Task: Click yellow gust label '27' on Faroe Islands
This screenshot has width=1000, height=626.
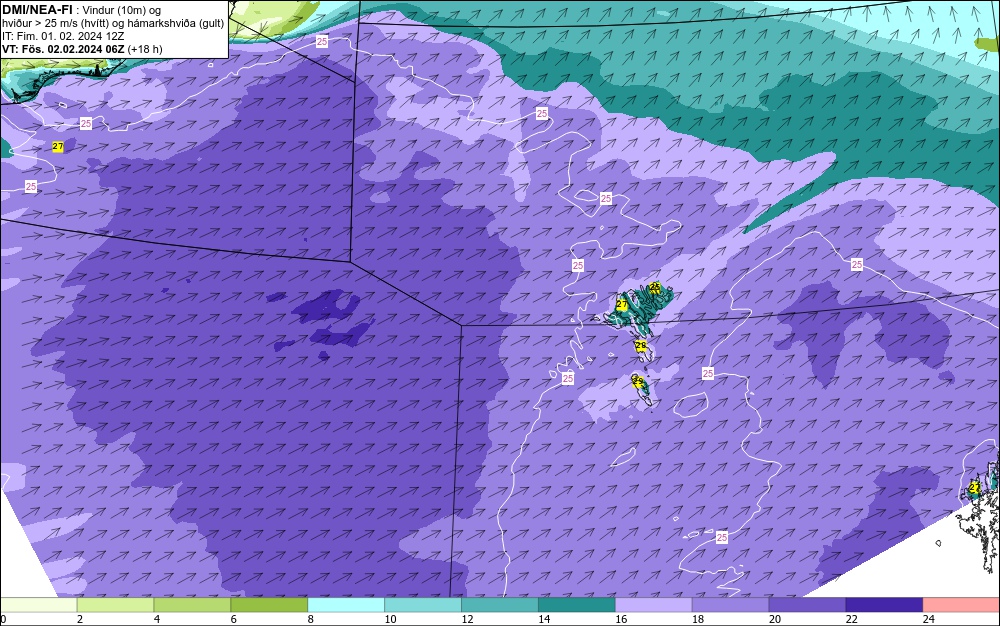Action: coord(622,305)
